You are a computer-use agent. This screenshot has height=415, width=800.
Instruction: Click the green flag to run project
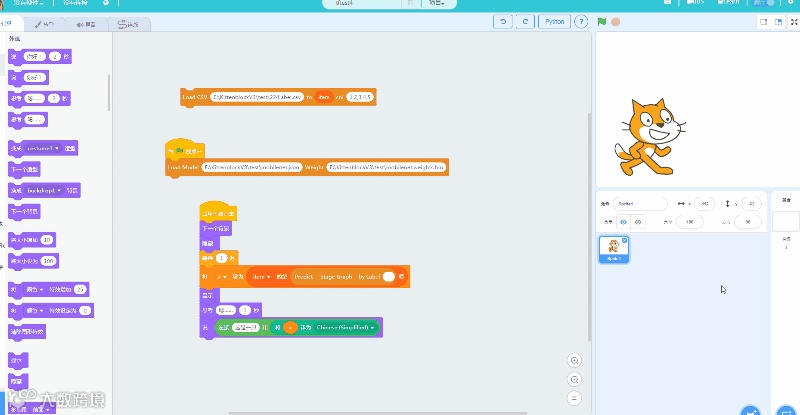(602, 22)
